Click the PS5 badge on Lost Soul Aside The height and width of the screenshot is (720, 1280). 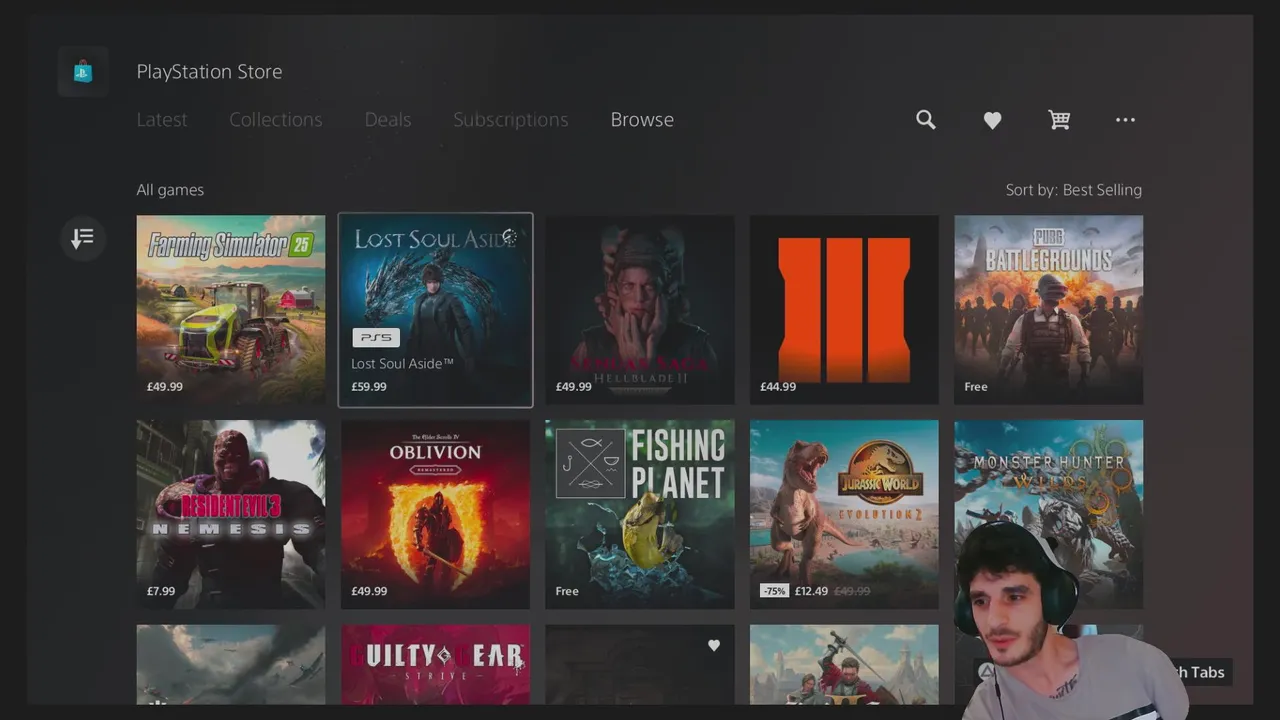pyautogui.click(x=376, y=338)
